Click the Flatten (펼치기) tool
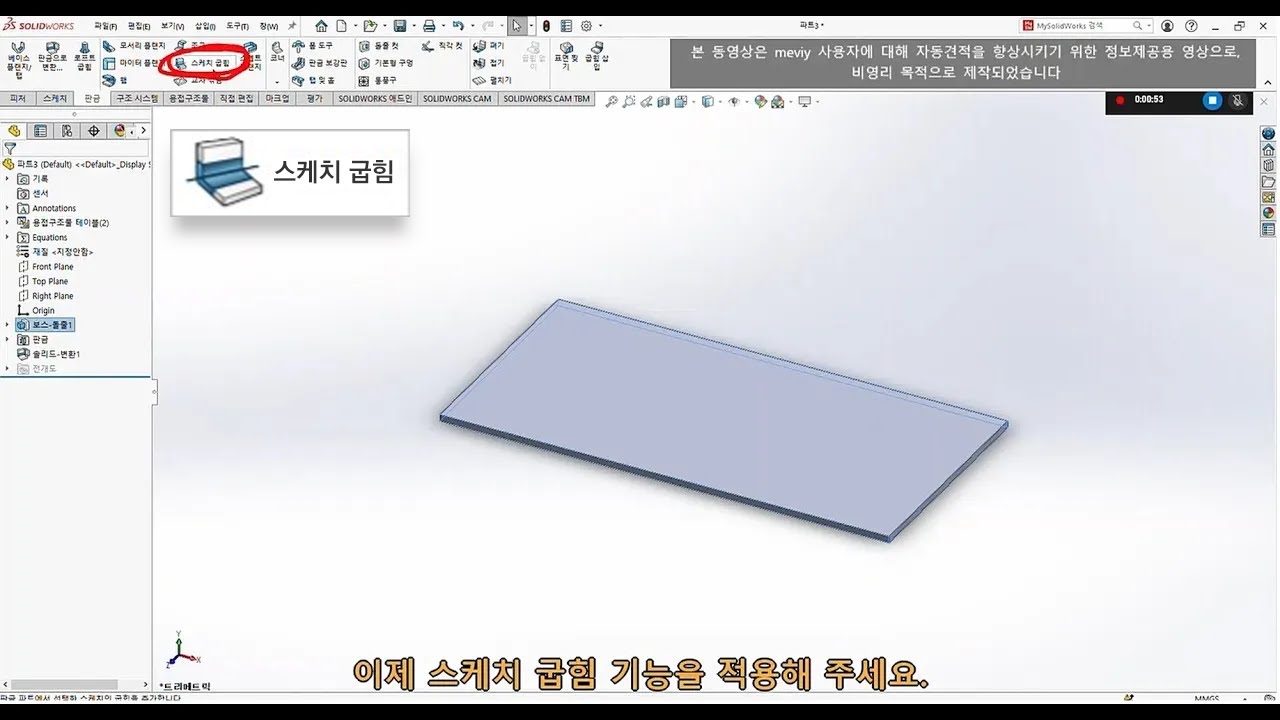This screenshot has width=1280, height=720. click(493, 80)
